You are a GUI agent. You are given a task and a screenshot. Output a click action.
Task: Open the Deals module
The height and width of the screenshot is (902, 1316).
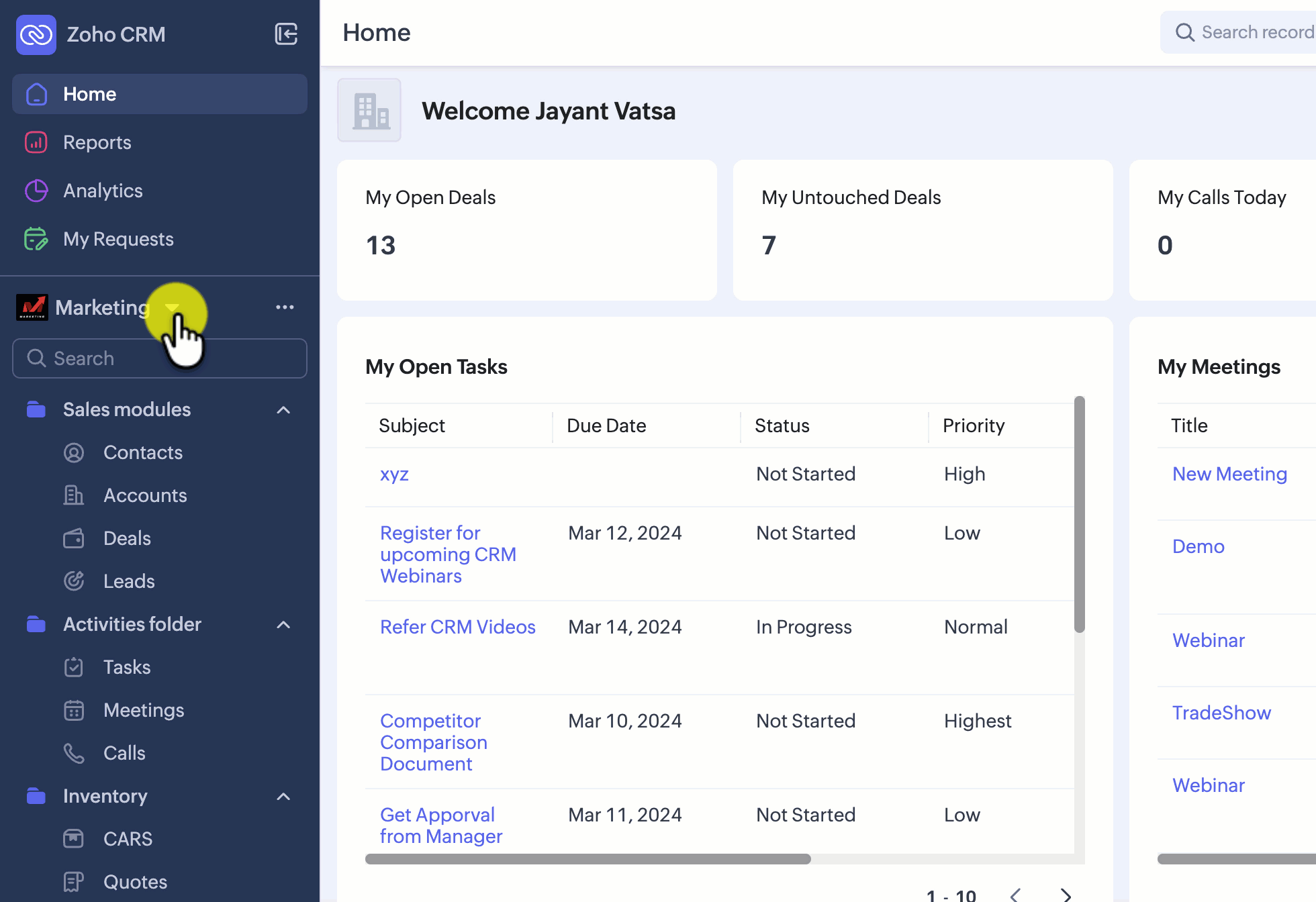[x=127, y=538]
